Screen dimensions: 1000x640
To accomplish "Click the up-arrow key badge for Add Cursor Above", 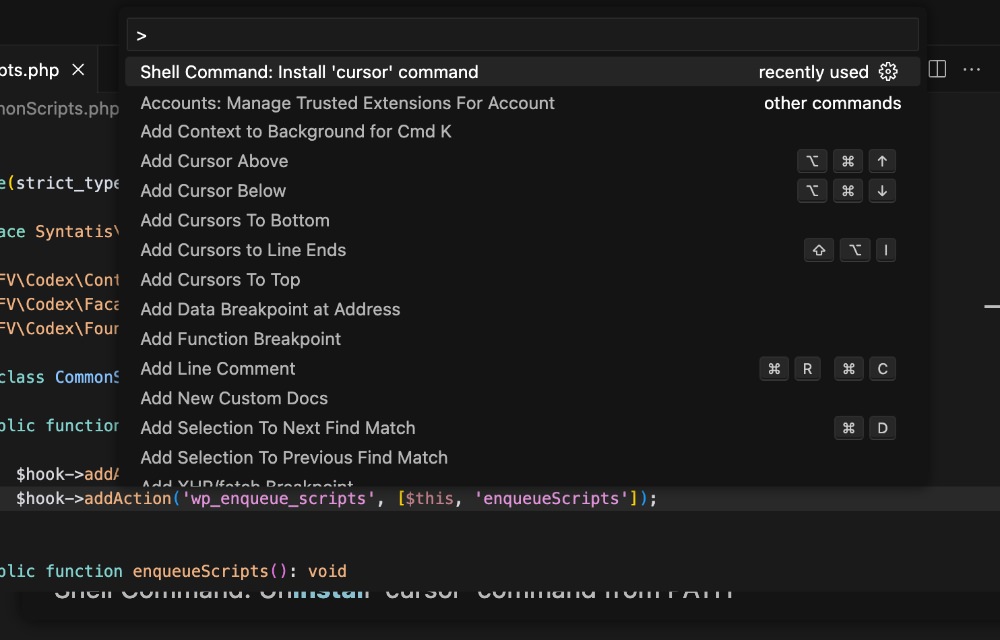I will (x=882, y=161).
